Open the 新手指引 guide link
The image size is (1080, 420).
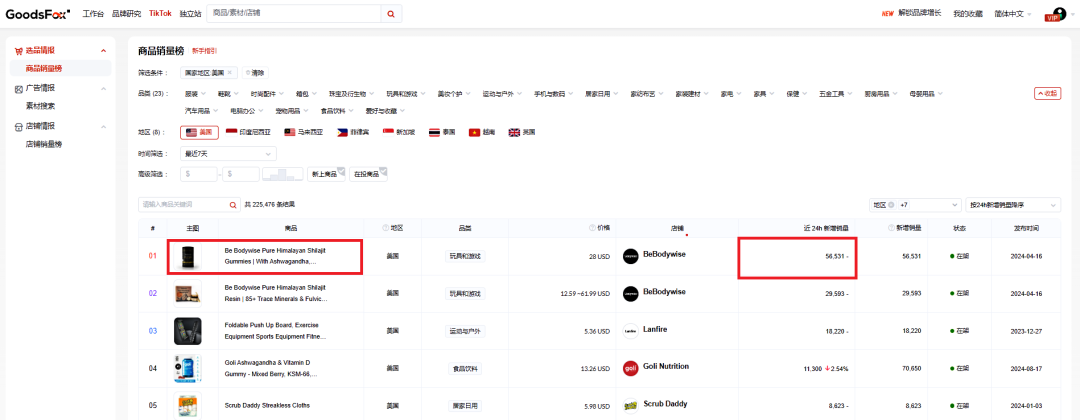click(x=204, y=51)
